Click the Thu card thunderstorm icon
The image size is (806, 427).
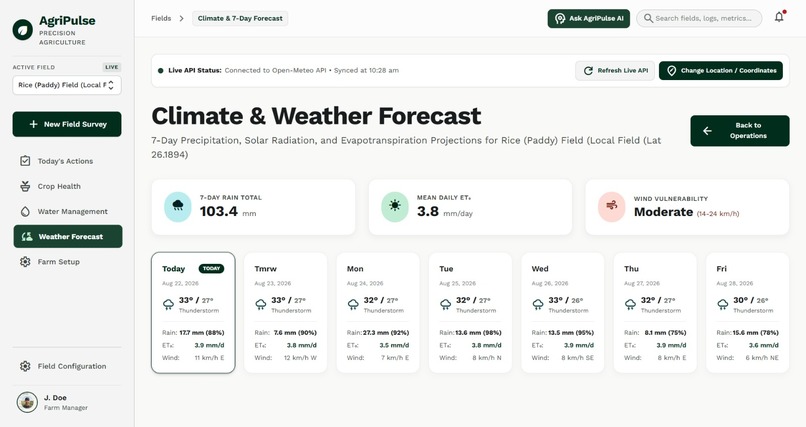(x=630, y=304)
